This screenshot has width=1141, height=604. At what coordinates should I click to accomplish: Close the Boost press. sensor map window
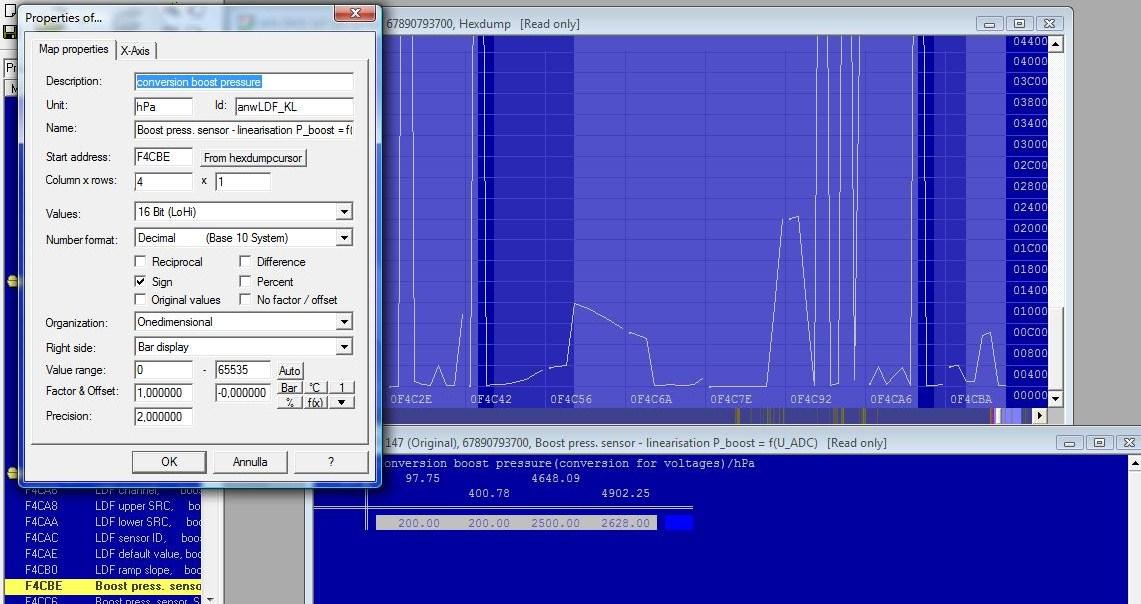1129,442
